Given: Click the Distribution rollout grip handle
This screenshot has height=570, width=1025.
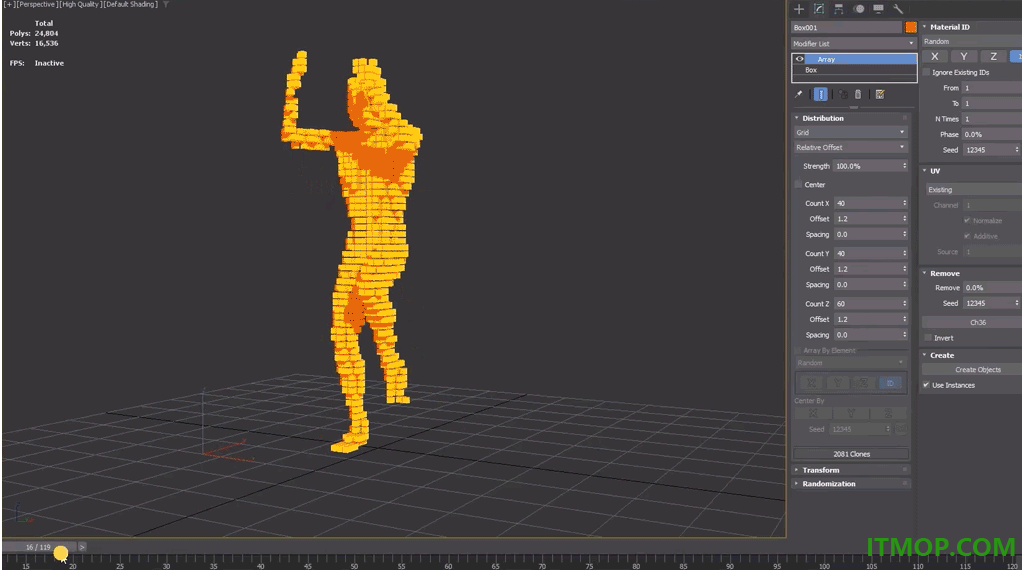Looking at the screenshot, I should (905, 118).
